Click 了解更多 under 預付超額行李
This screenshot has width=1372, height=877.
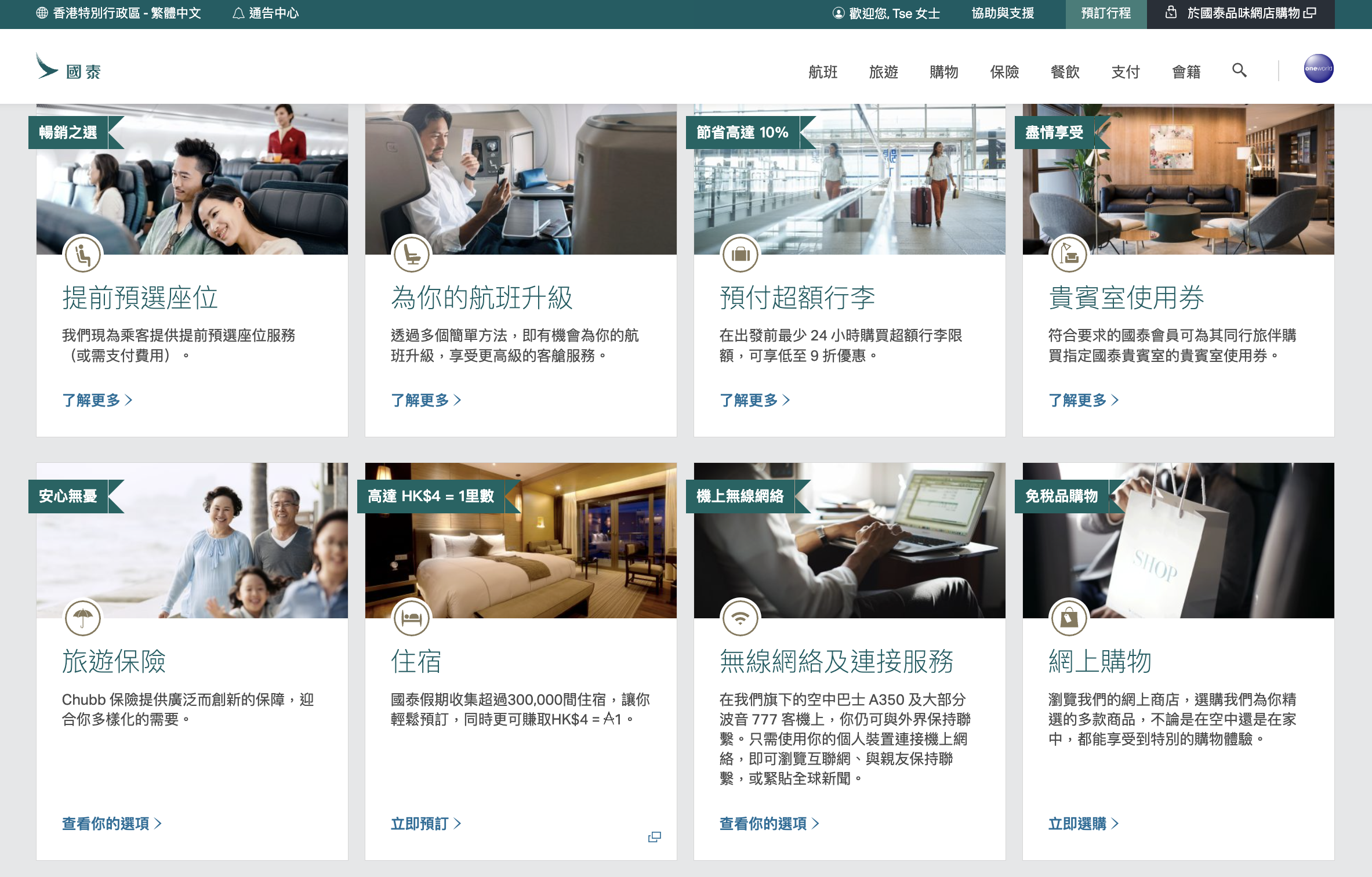[x=754, y=400]
